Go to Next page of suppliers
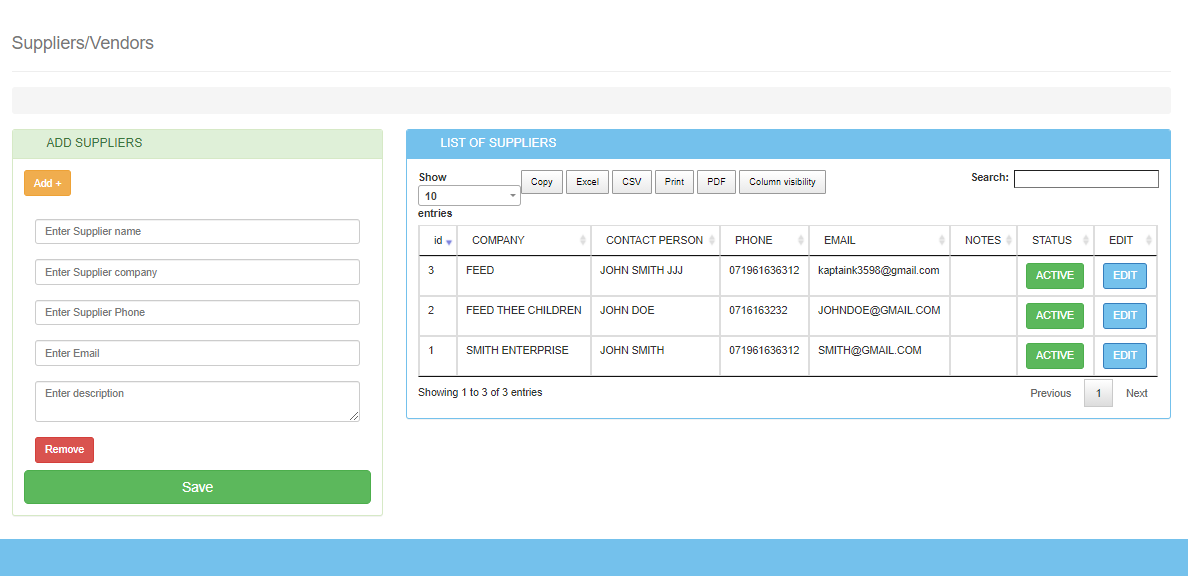This screenshot has width=1188, height=576. 1136,393
